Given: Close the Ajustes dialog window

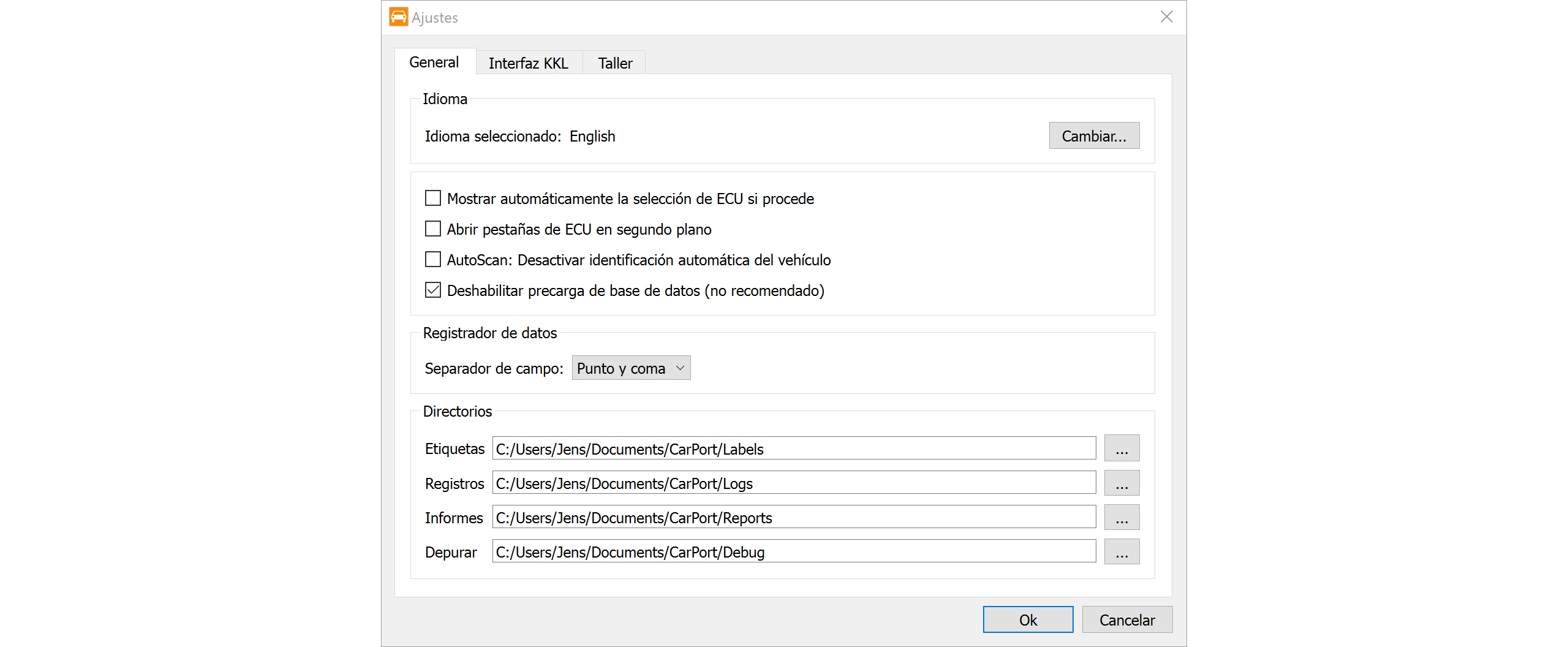Looking at the screenshot, I should coord(1166,17).
